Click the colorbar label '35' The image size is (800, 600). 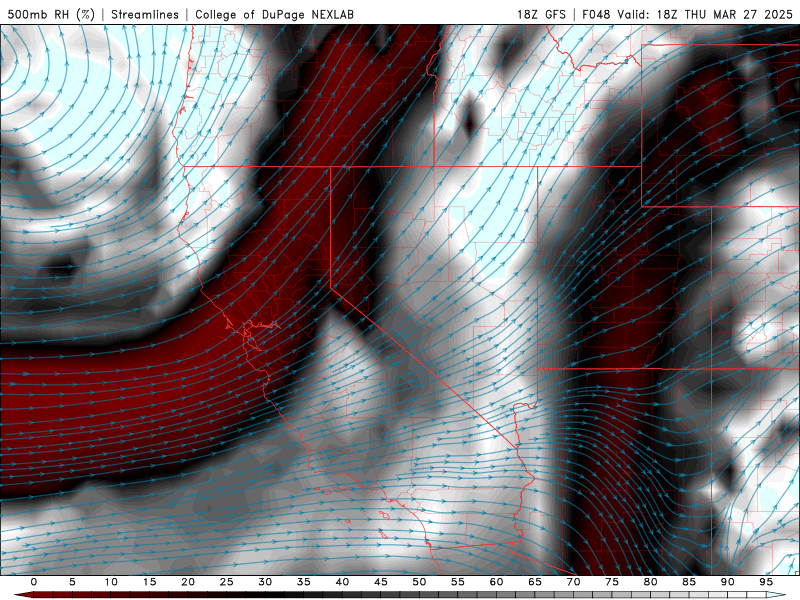(x=304, y=582)
